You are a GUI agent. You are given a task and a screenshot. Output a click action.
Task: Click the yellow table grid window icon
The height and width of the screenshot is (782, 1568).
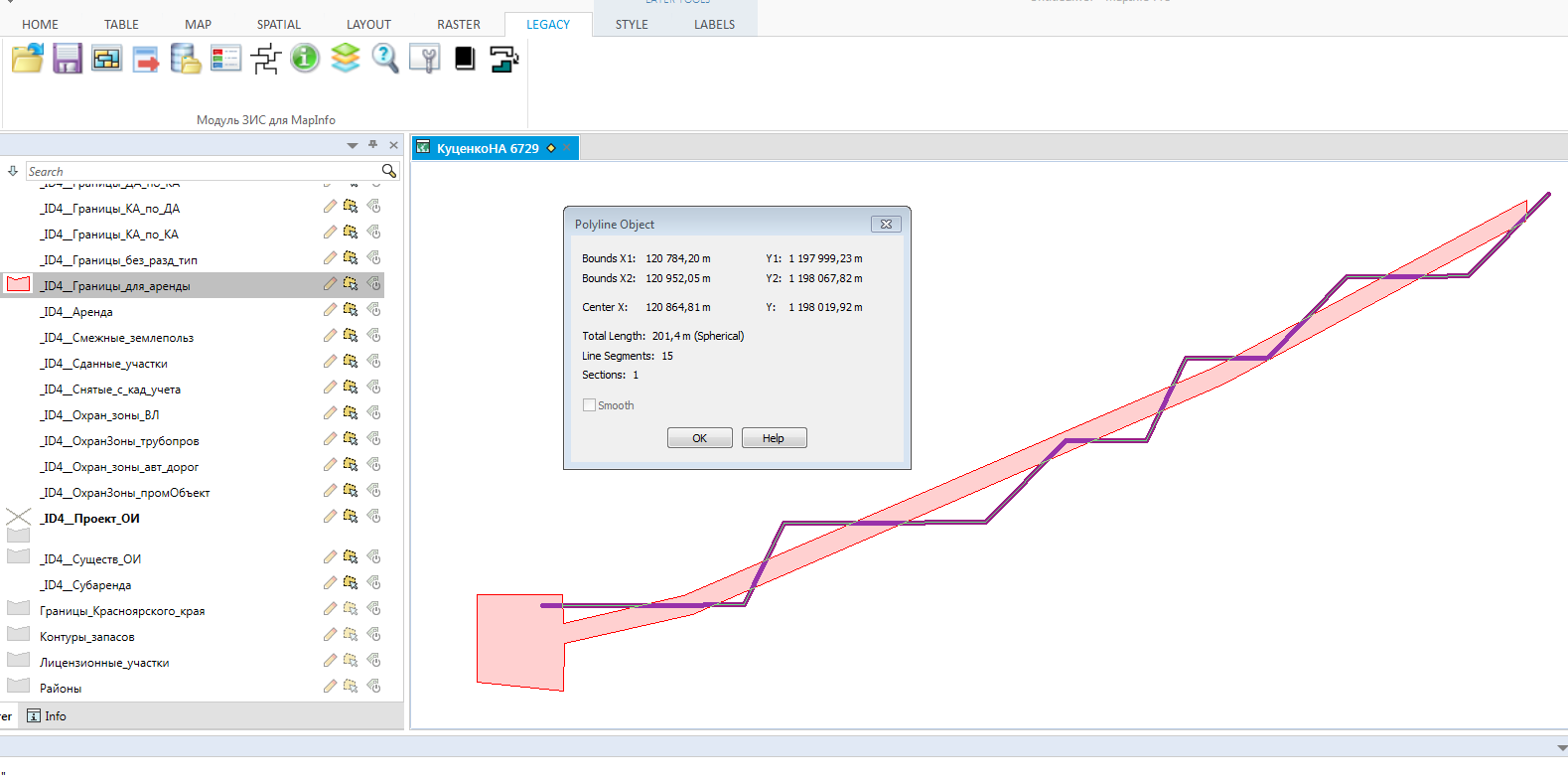click(x=106, y=59)
